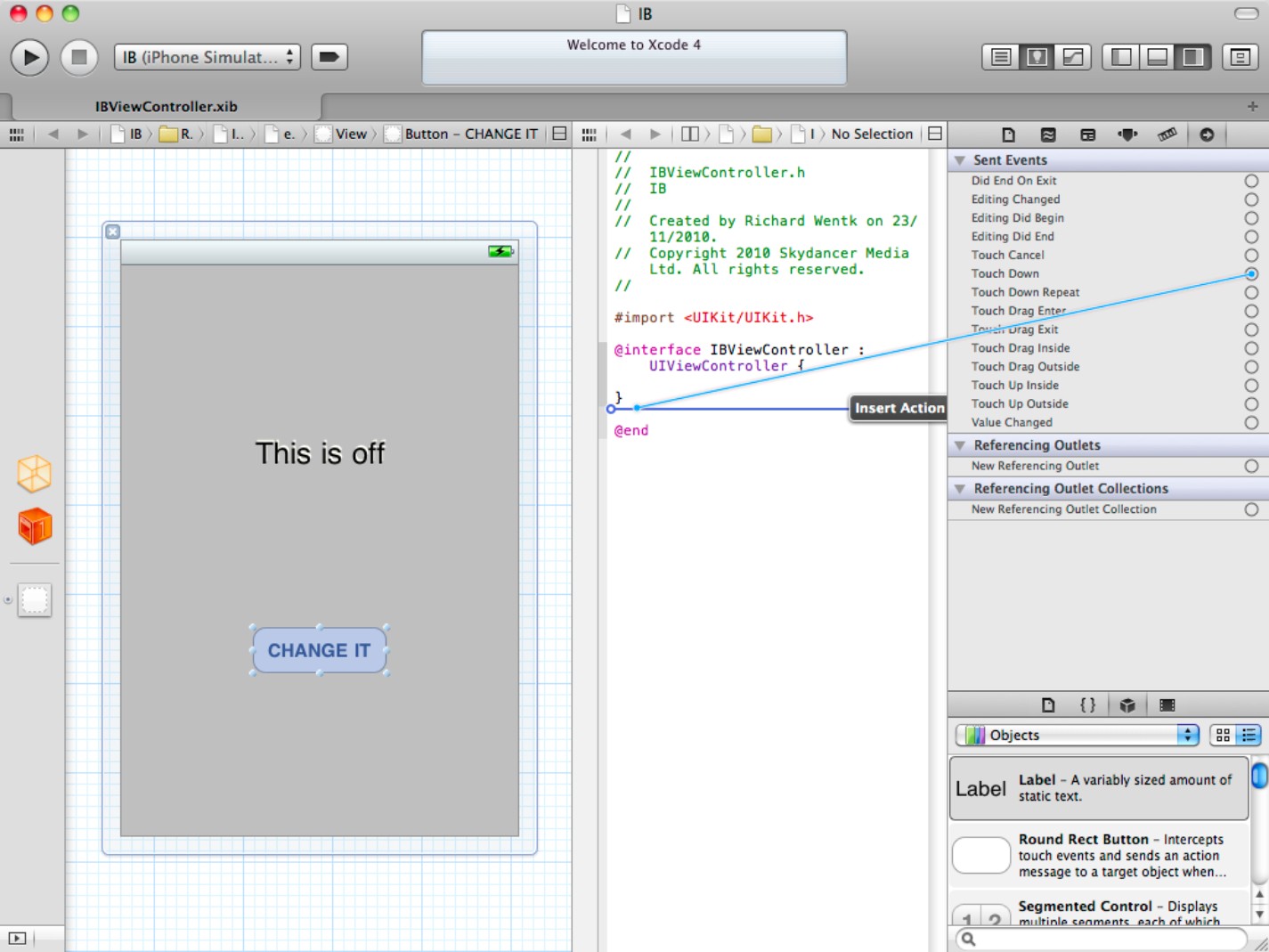Open the Size inspector tab
This screenshot has height=952, width=1269.
point(1167,134)
